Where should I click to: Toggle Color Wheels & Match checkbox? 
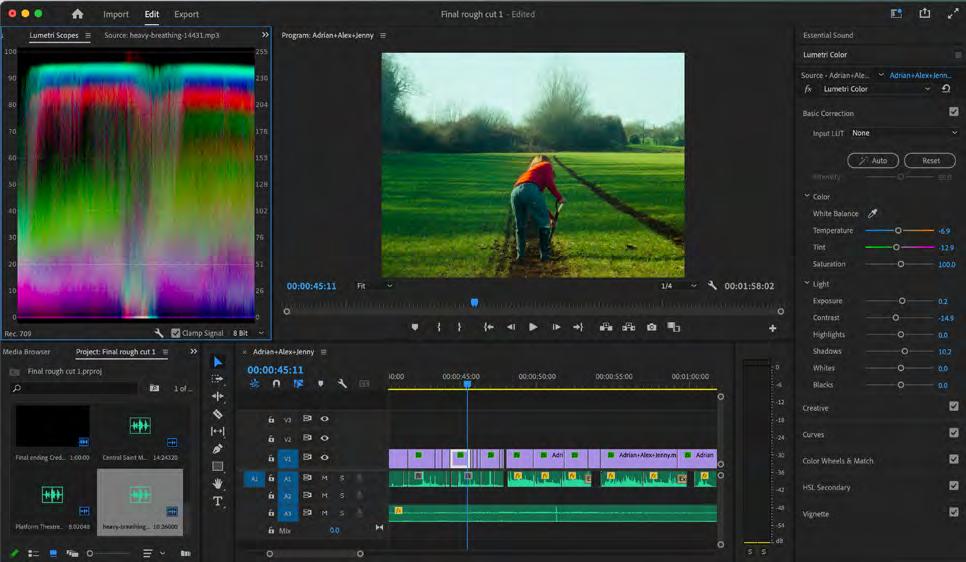(x=954, y=459)
